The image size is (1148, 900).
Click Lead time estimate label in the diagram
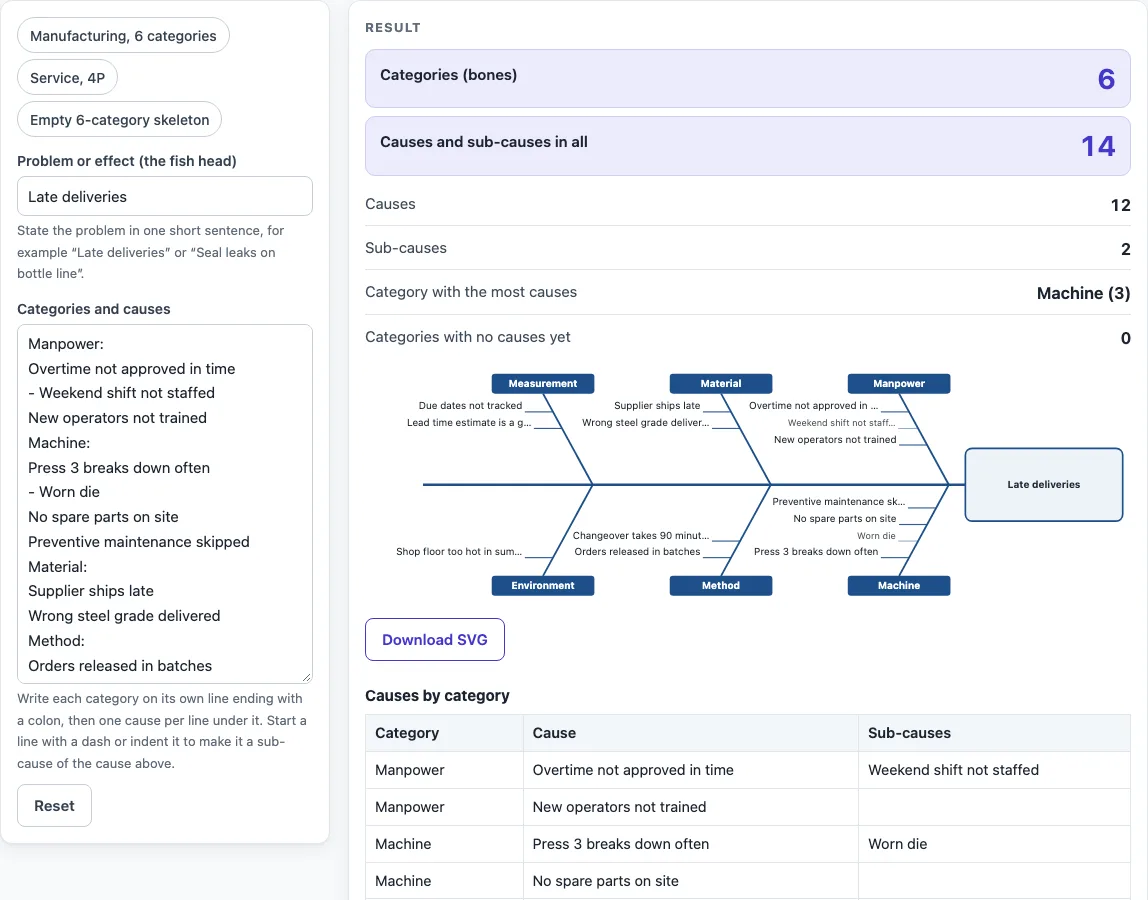point(469,423)
